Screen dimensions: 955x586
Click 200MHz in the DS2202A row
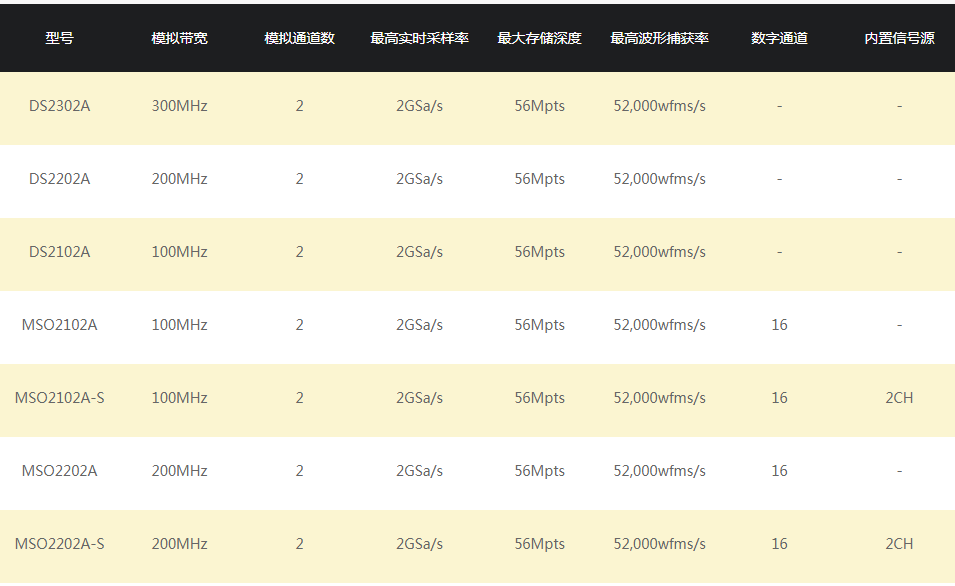(x=179, y=179)
